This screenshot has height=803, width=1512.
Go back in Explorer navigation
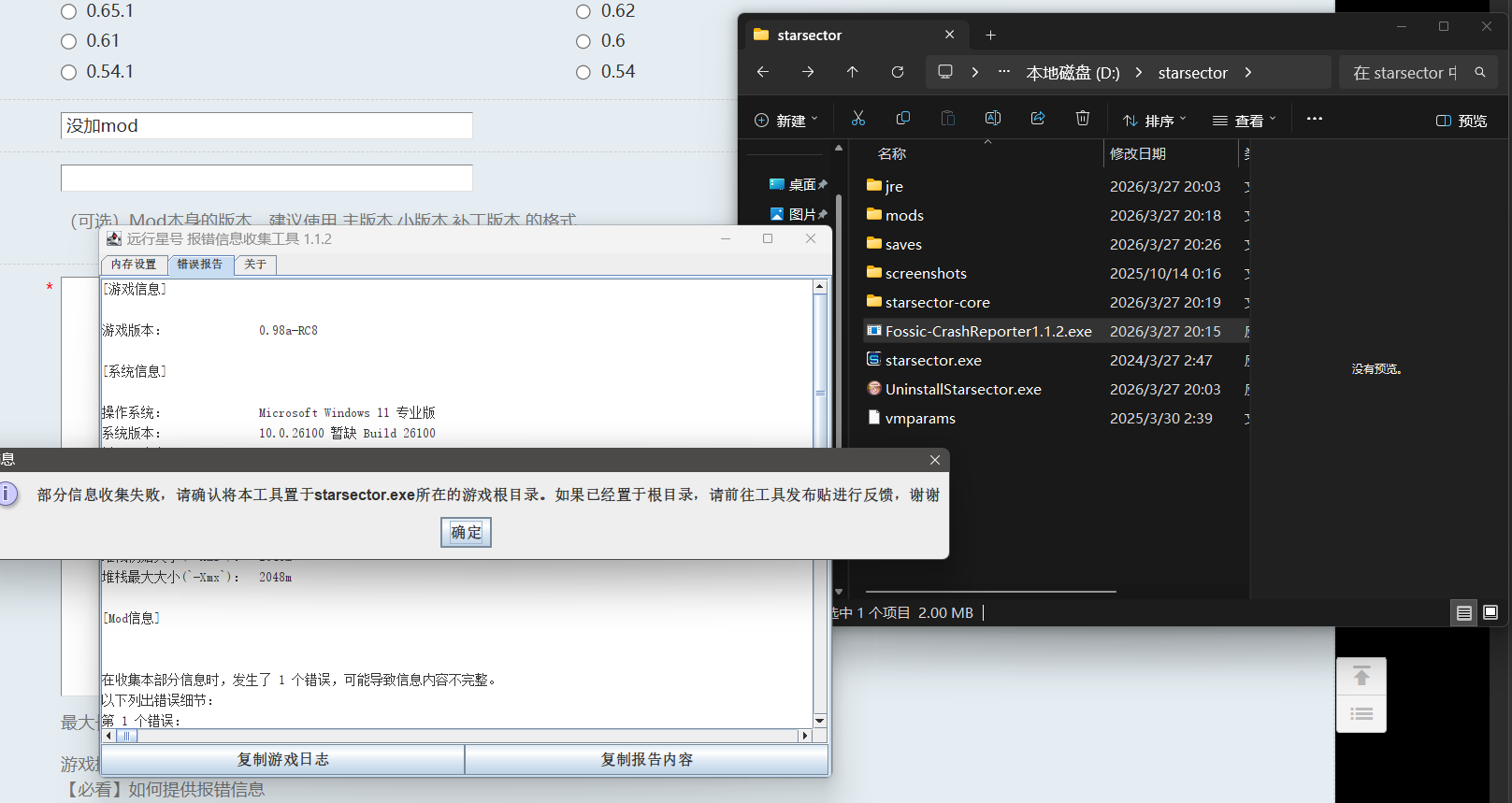[x=763, y=72]
